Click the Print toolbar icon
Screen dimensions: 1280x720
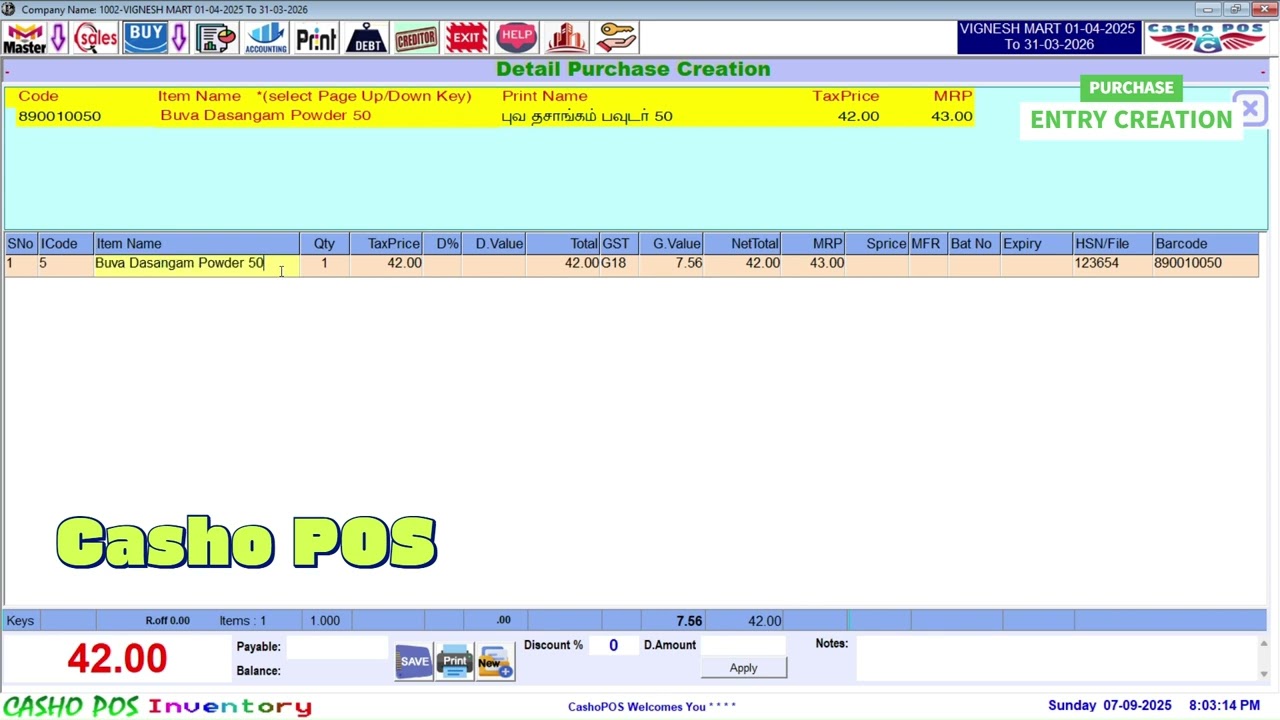click(316, 39)
